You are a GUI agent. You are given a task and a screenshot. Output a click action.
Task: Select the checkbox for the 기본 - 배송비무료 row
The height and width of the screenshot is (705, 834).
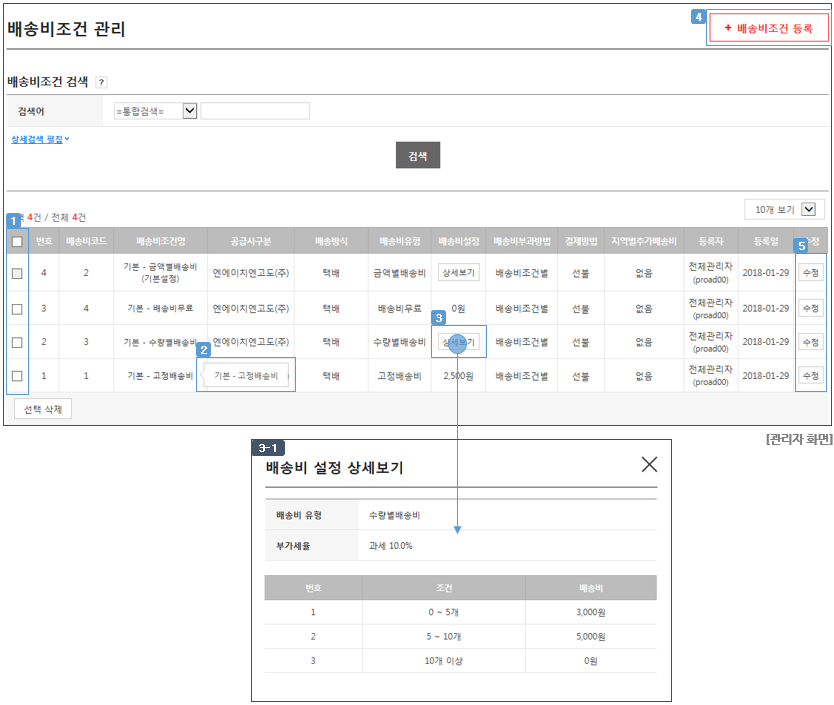click(17, 309)
